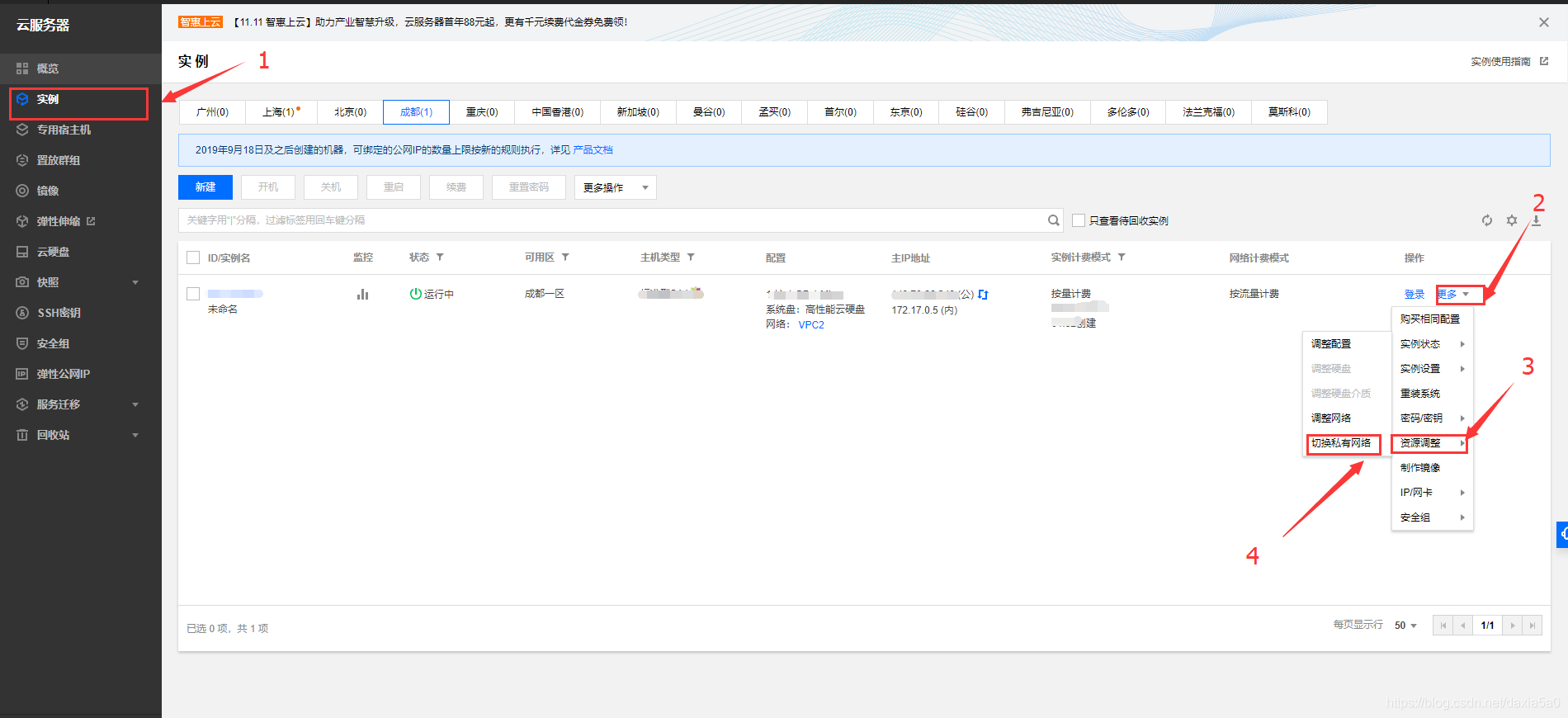Click the 回收站 trash icon

[22, 435]
